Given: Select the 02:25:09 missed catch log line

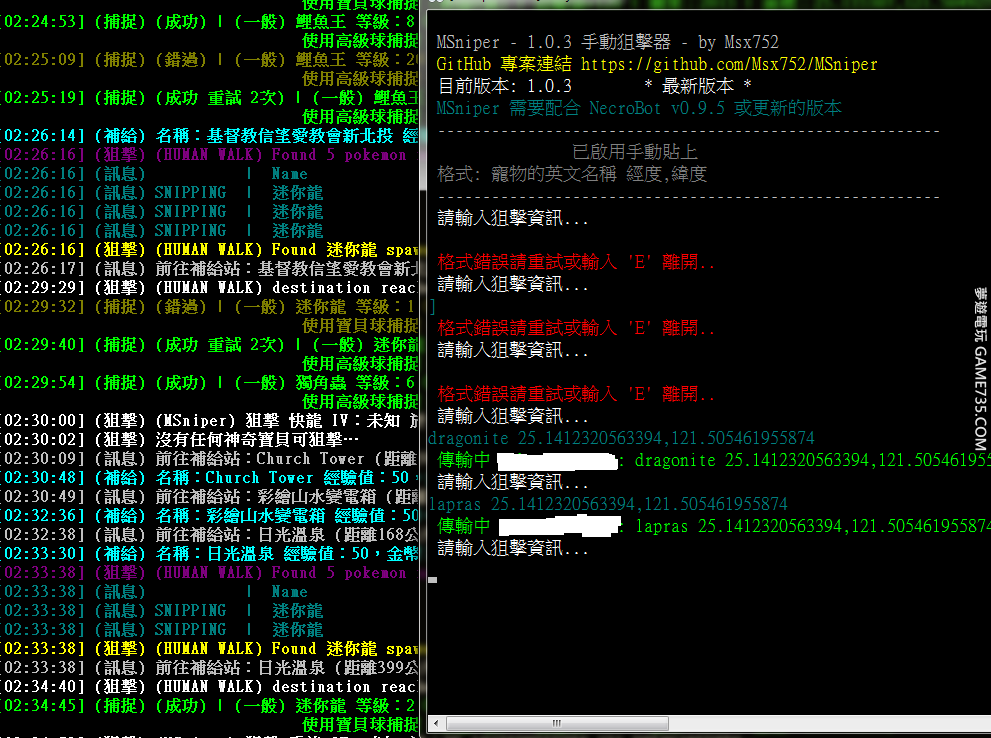Looking at the screenshot, I should point(209,60).
